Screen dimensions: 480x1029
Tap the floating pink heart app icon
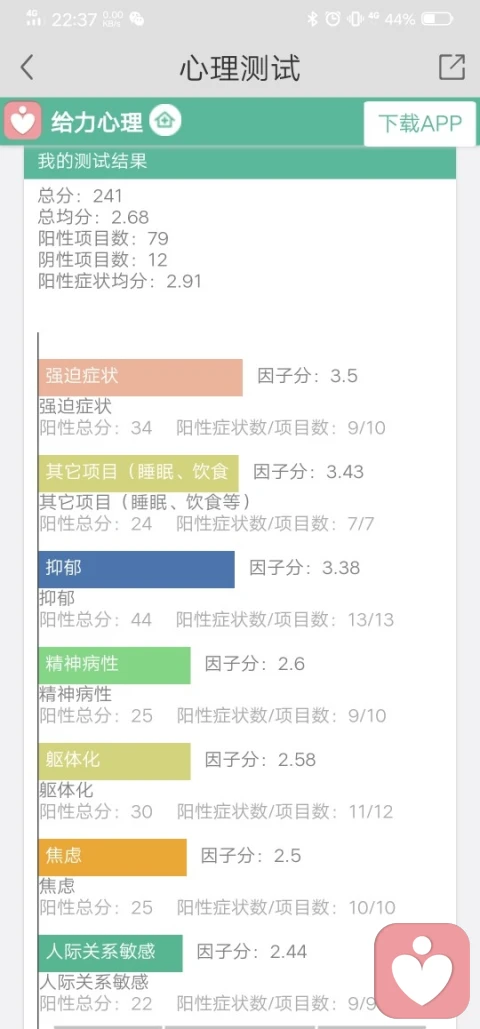click(x=422, y=971)
